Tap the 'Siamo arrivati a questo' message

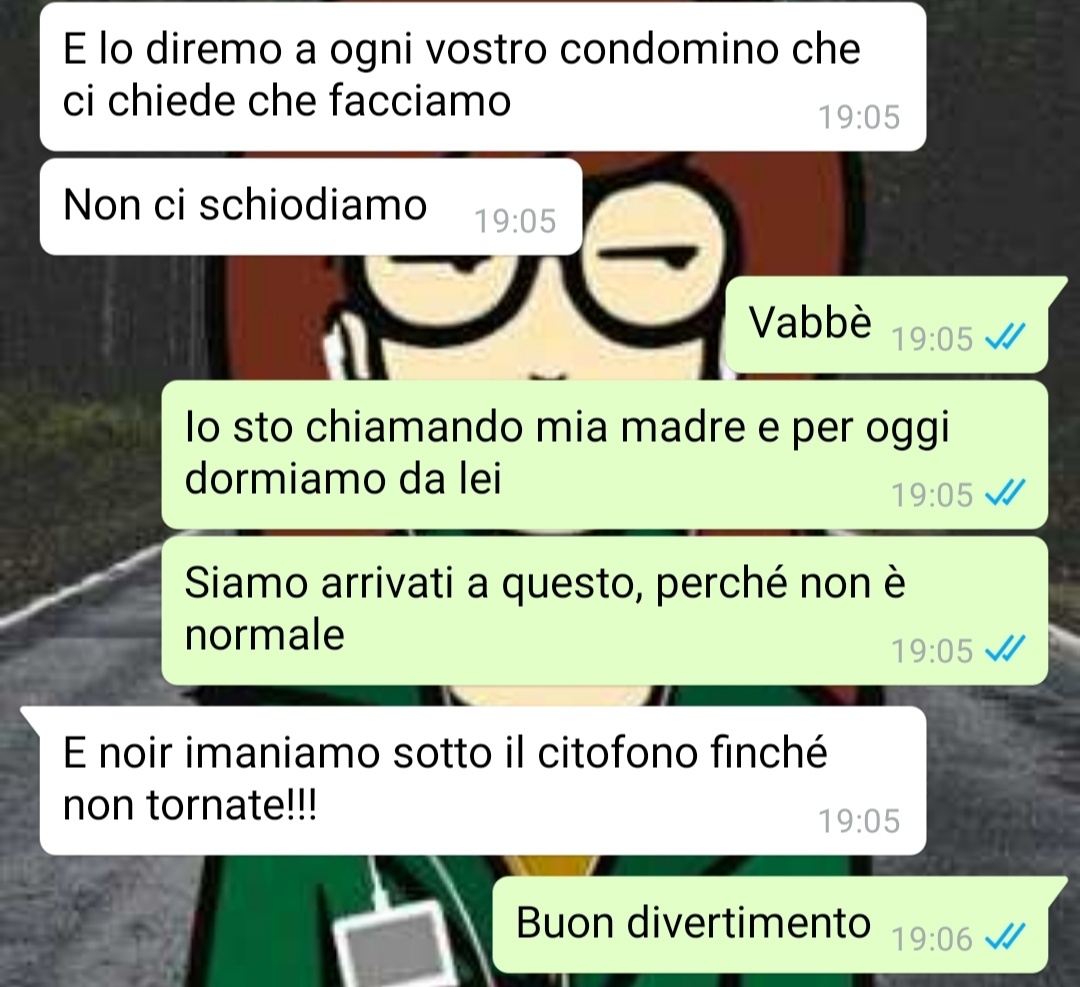point(605,610)
